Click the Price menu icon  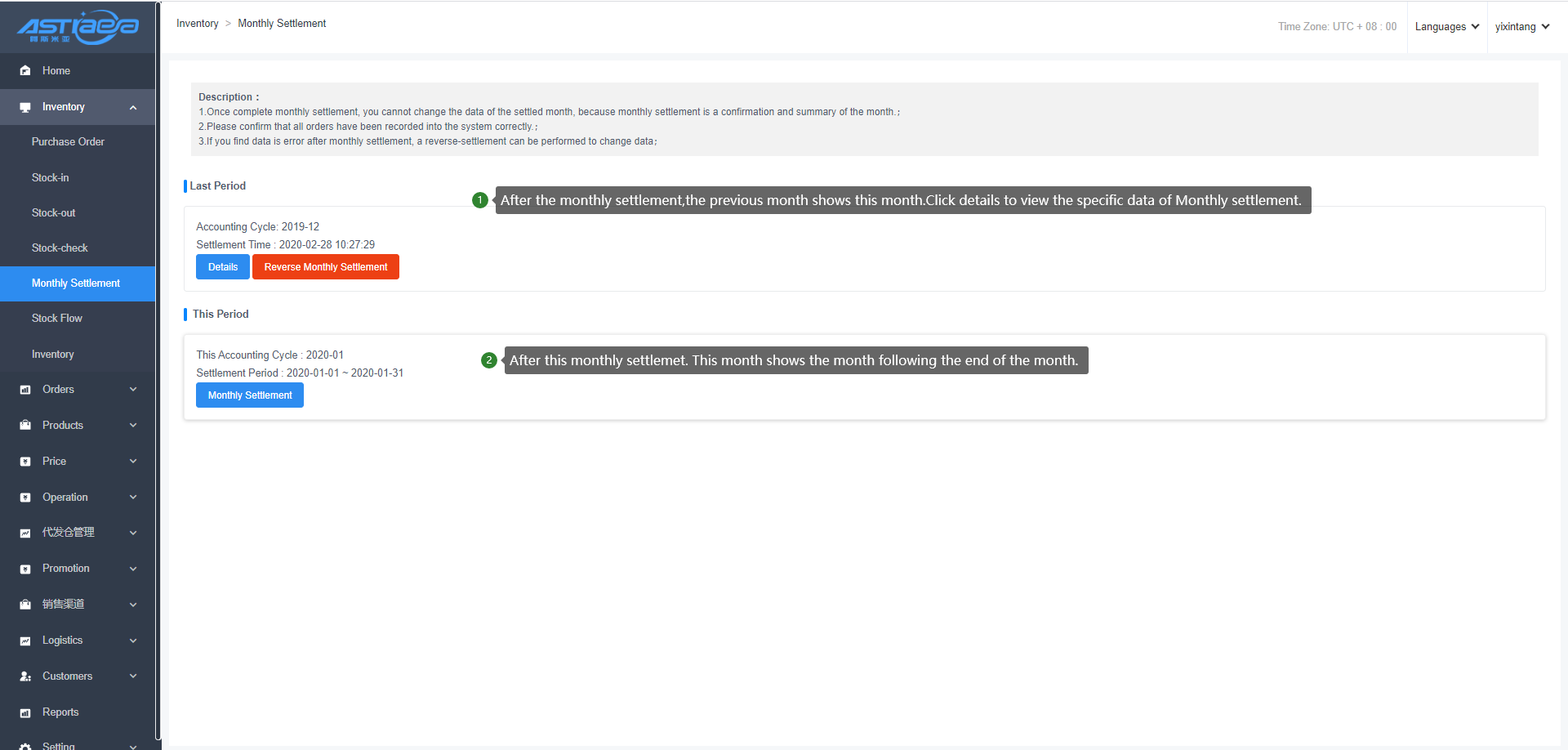[25, 462]
